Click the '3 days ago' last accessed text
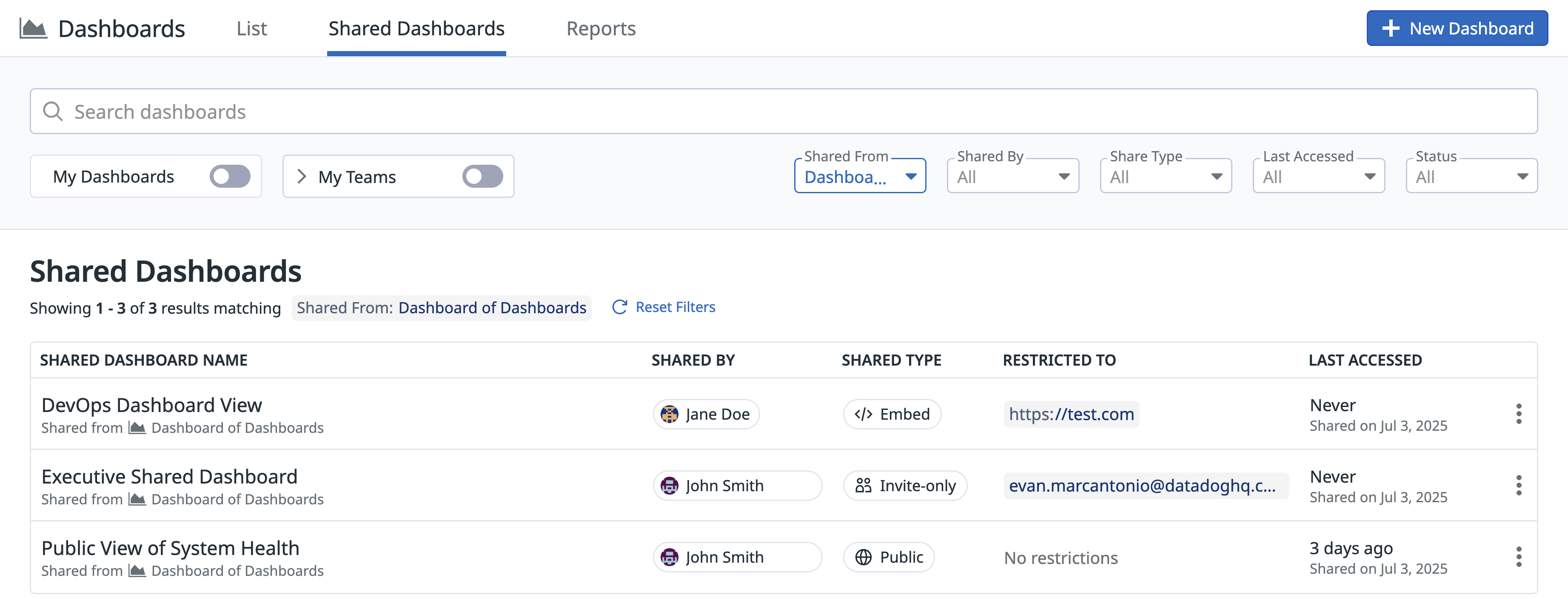Viewport: 1568px width, 601px height. coord(1351,548)
